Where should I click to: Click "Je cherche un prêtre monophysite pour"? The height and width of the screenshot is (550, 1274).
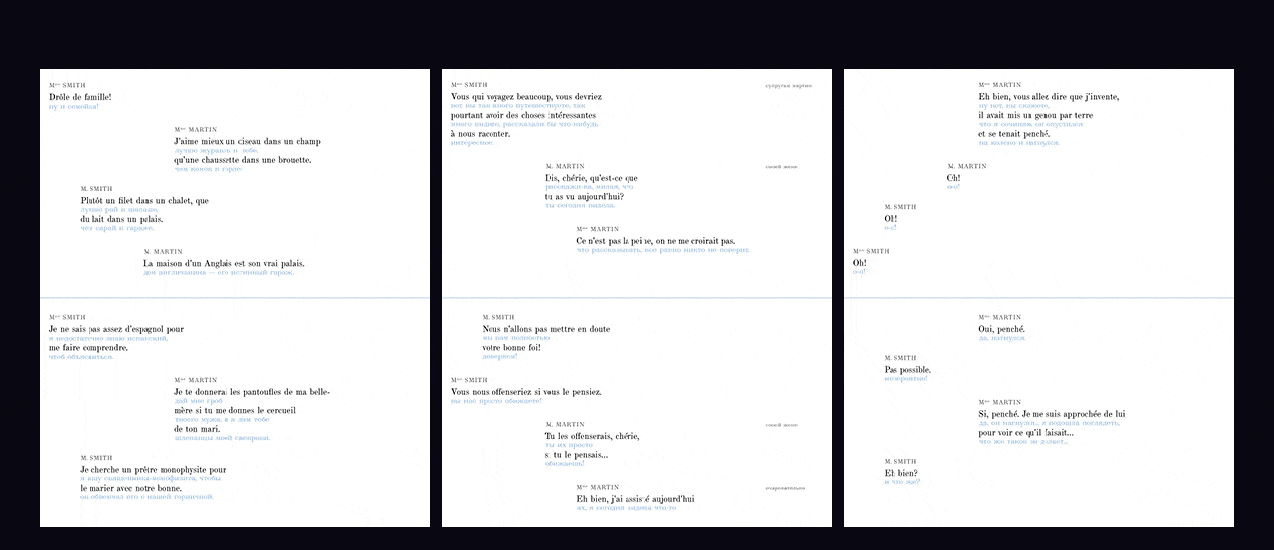[153, 469]
